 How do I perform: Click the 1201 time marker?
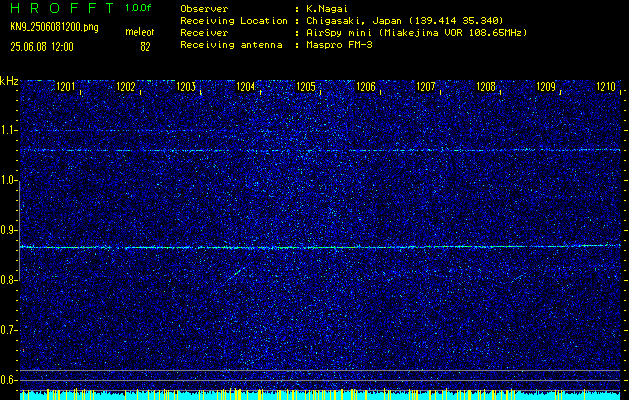pos(65,86)
